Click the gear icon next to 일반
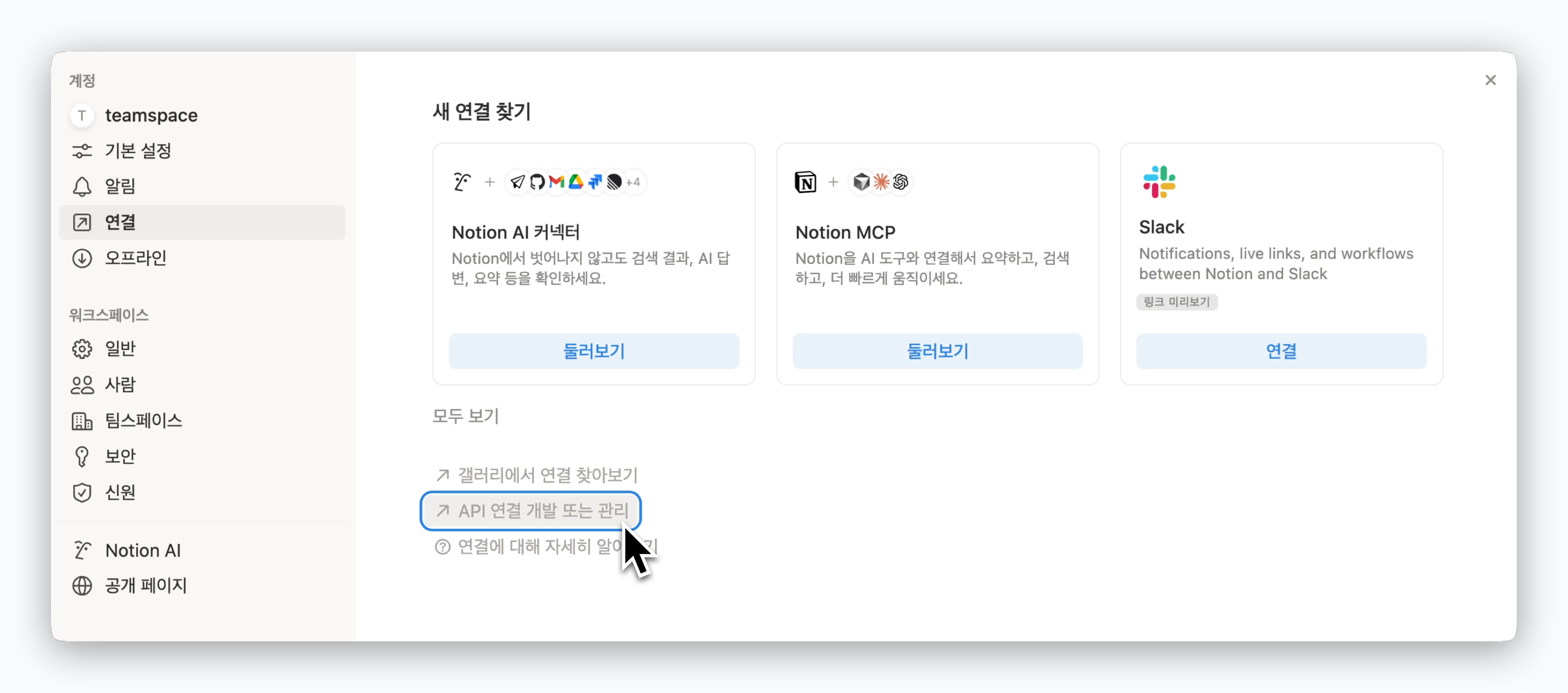Image resolution: width=1568 pixels, height=693 pixels. pyautogui.click(x=82, y=348)
